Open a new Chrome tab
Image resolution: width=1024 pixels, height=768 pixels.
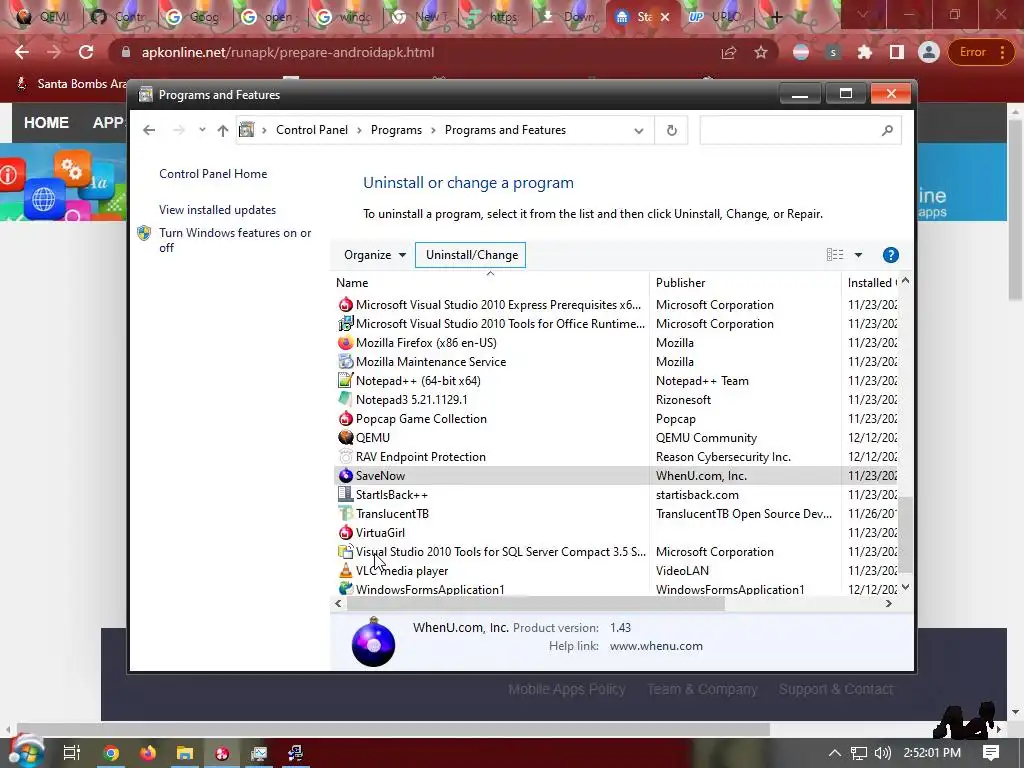coord(776,17)
